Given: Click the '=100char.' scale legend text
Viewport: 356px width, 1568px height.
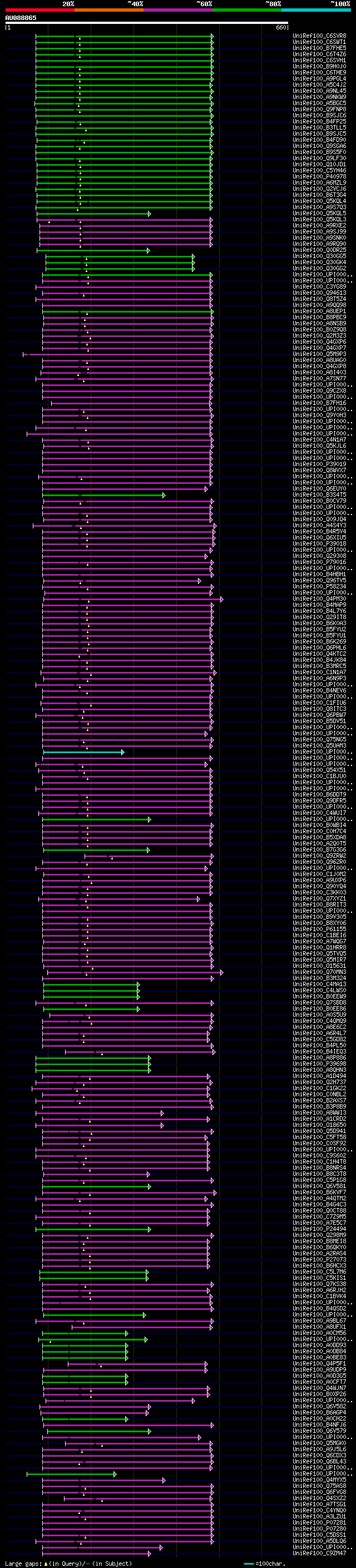Looking at the screenshot, I should tap(270, 1564).
